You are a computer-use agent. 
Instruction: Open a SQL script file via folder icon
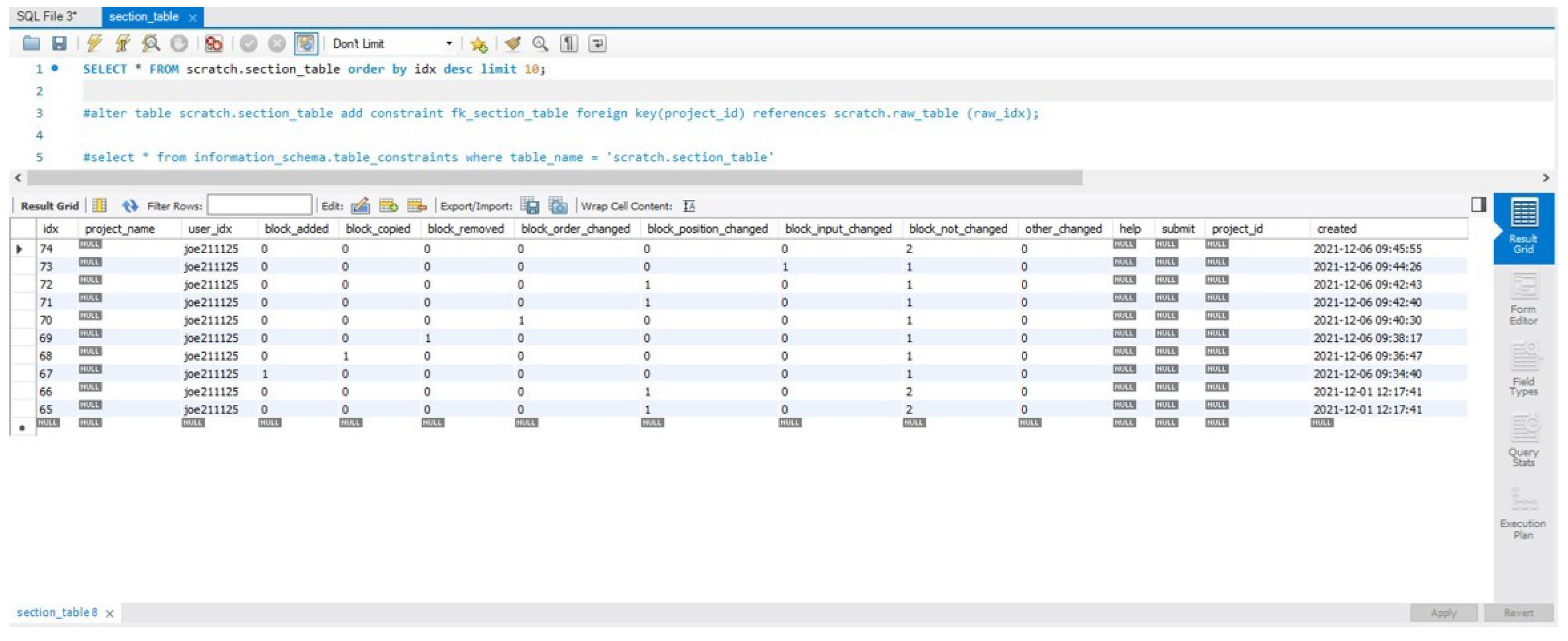click(31, 43)
